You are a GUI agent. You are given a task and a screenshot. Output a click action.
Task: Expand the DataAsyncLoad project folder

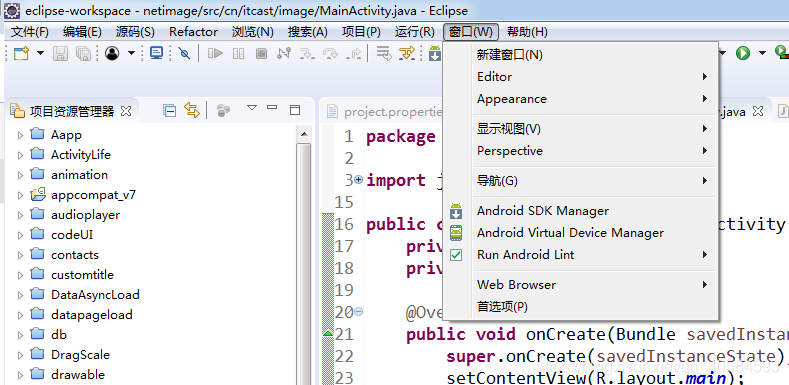[x=20, y=295]
